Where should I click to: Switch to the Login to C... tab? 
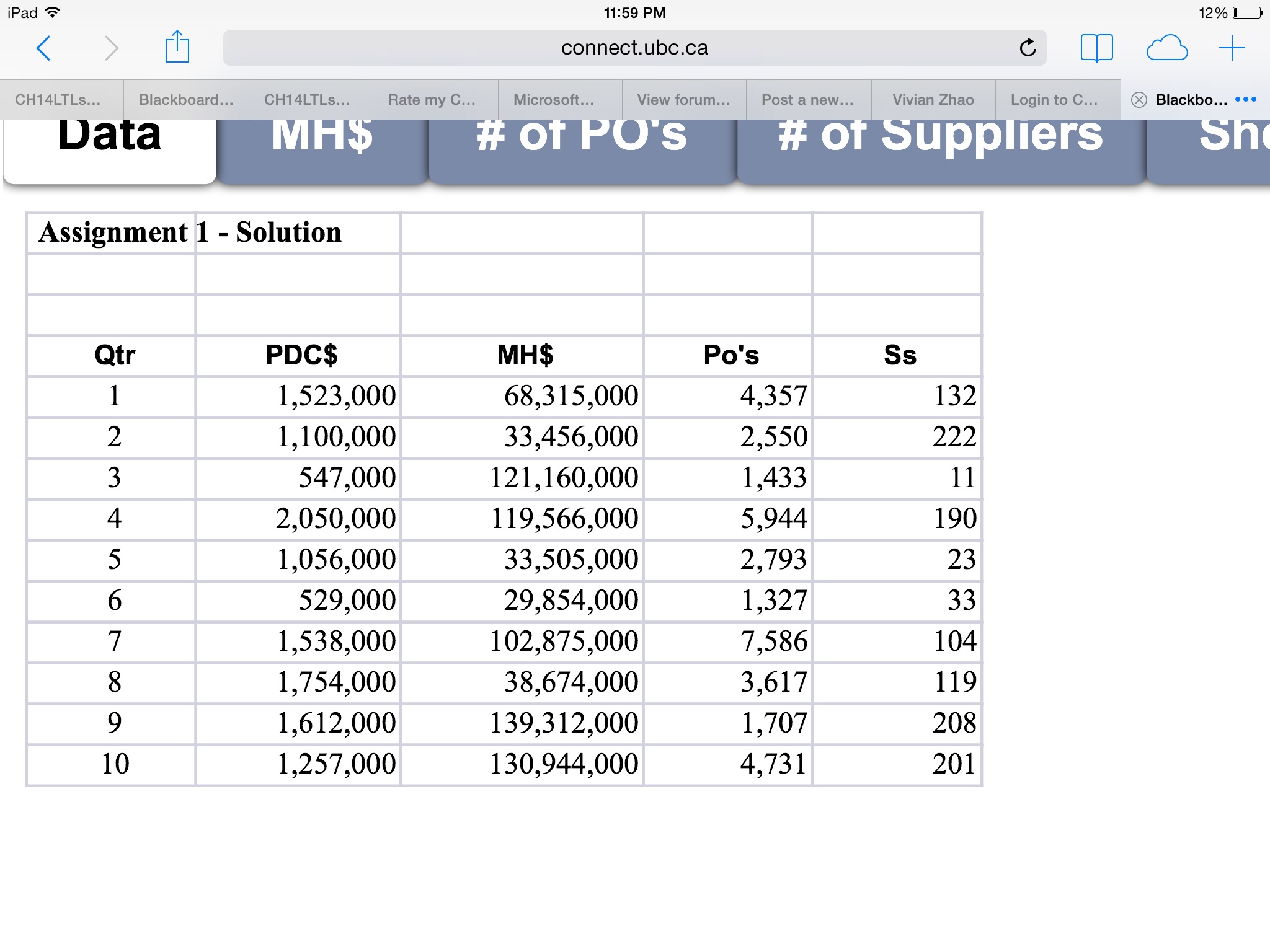click(1054, 100)
